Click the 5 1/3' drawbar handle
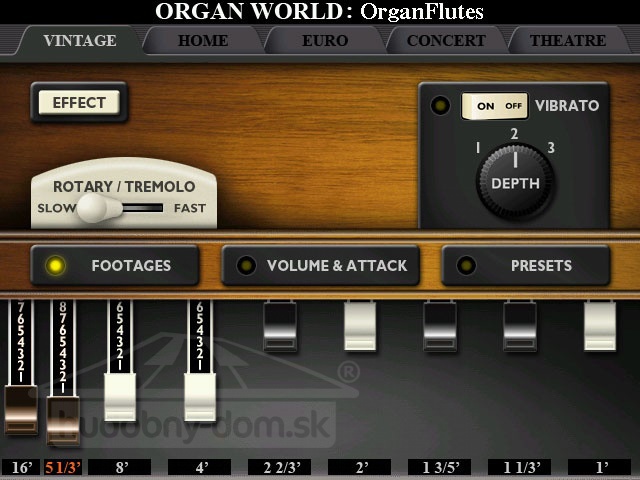 pos(63,420)
